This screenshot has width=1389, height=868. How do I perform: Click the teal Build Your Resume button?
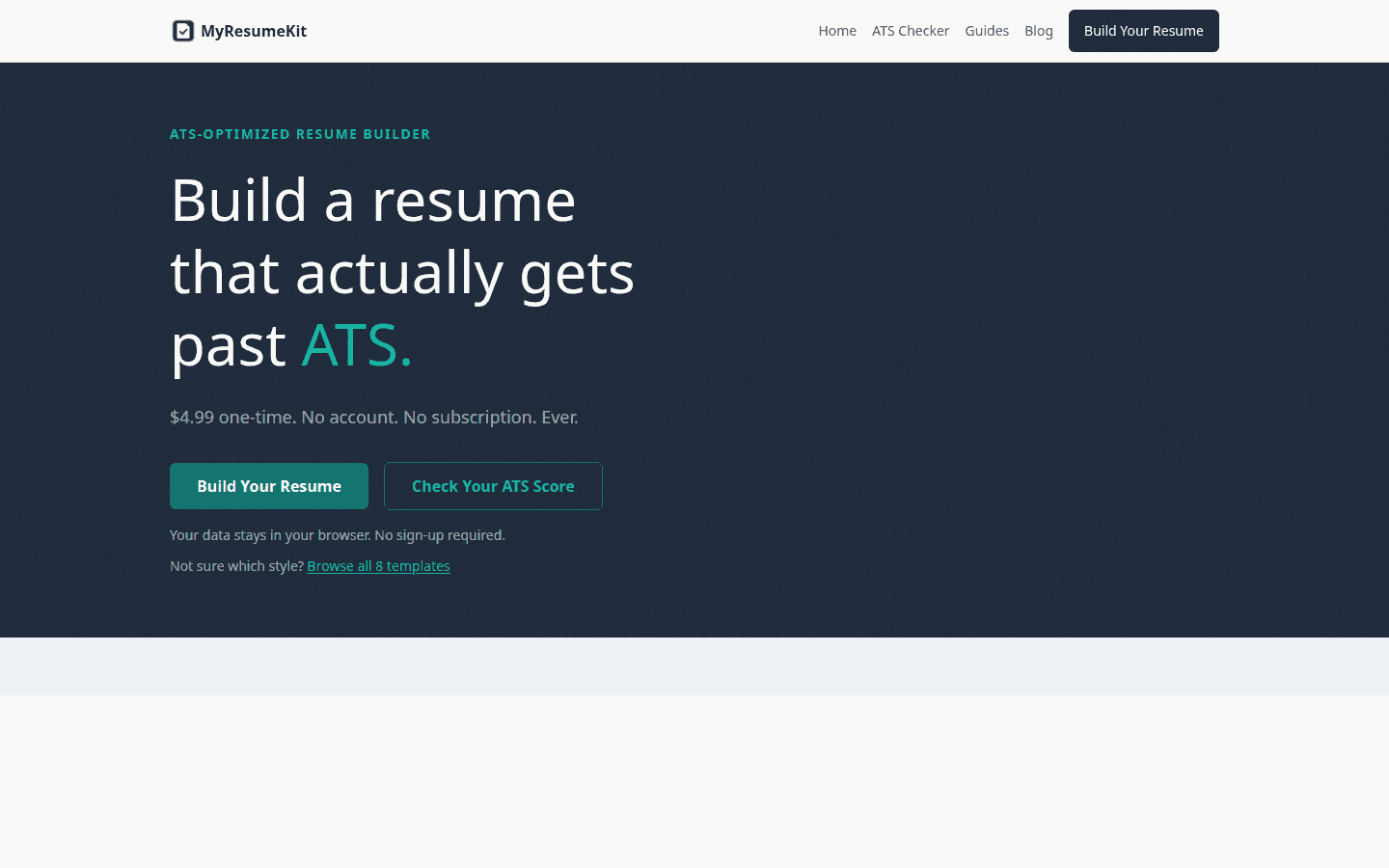268,486
